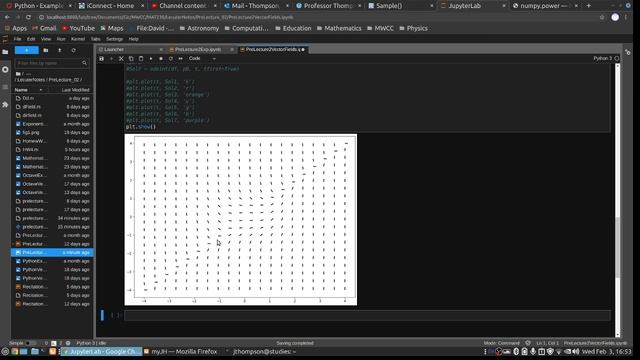
Task: Copy selected cell in notebook toolbar
Action: click(x=131, y=59)
